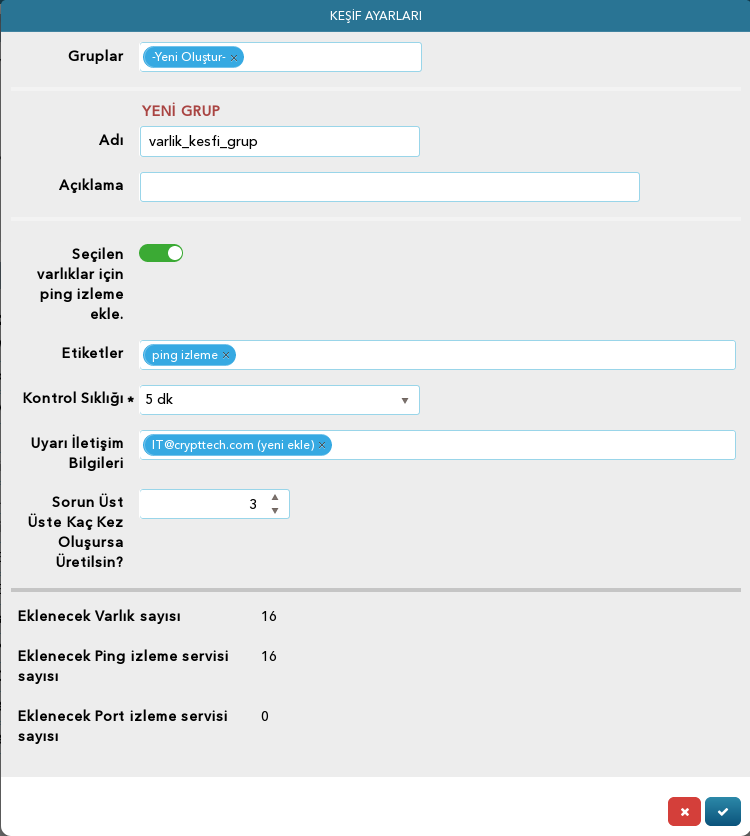Select the ping izleme tag chip
The width and height of the screenshot is (750, 836).
[189, 355]
